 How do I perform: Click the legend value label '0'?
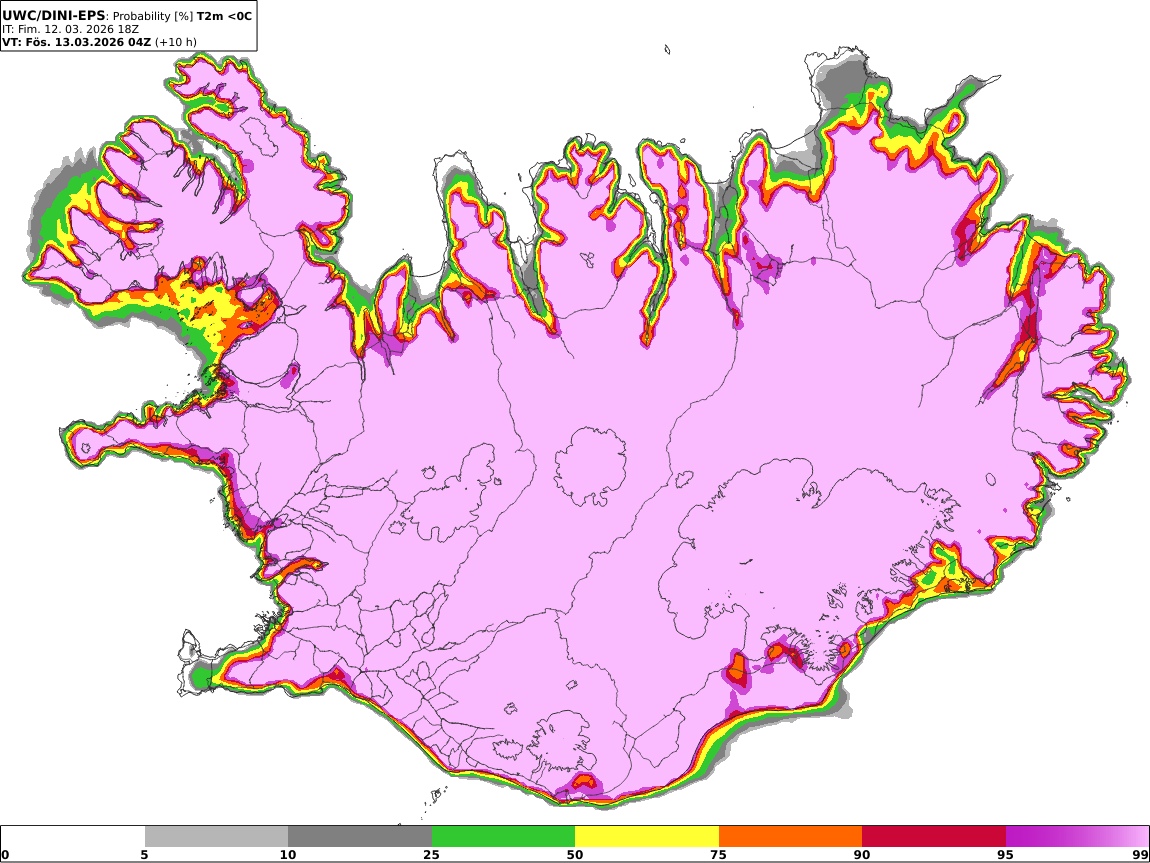pos(6,855)
